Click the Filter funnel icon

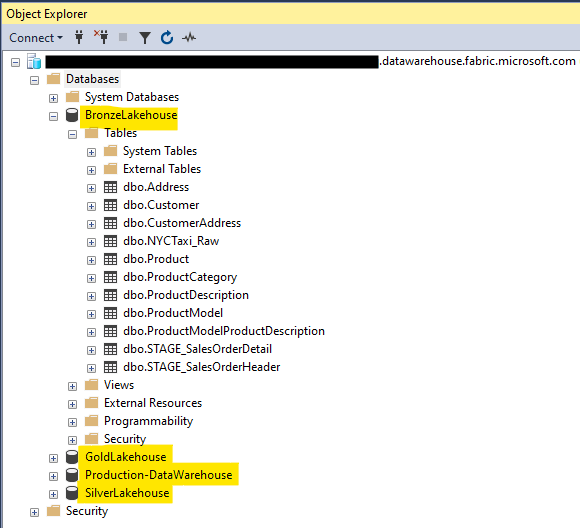(x=145, y=38)
